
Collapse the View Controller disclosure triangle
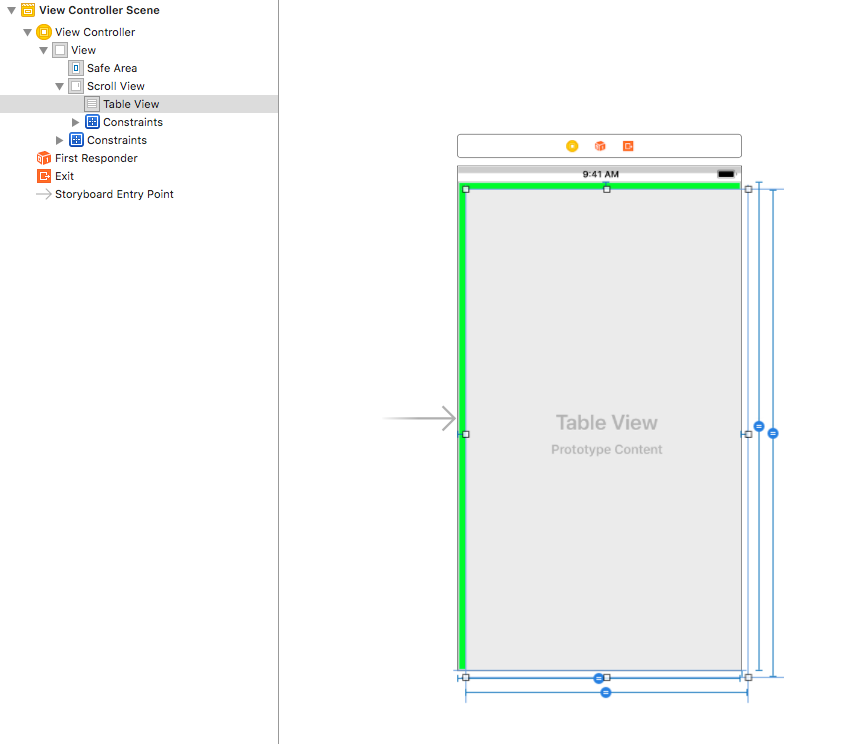coord(27,32)
